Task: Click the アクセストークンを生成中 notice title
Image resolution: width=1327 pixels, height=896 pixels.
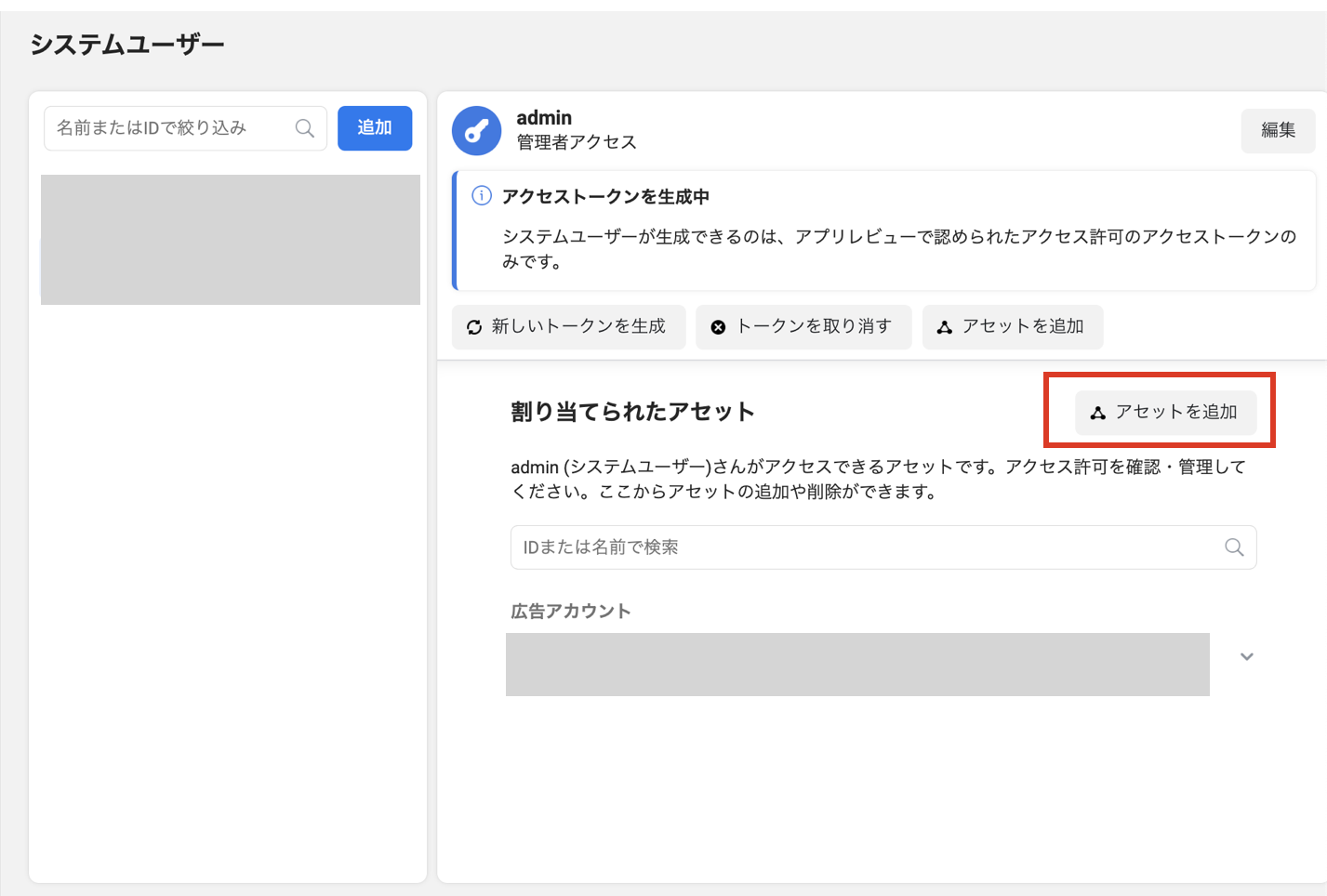Action: (605, 196)
